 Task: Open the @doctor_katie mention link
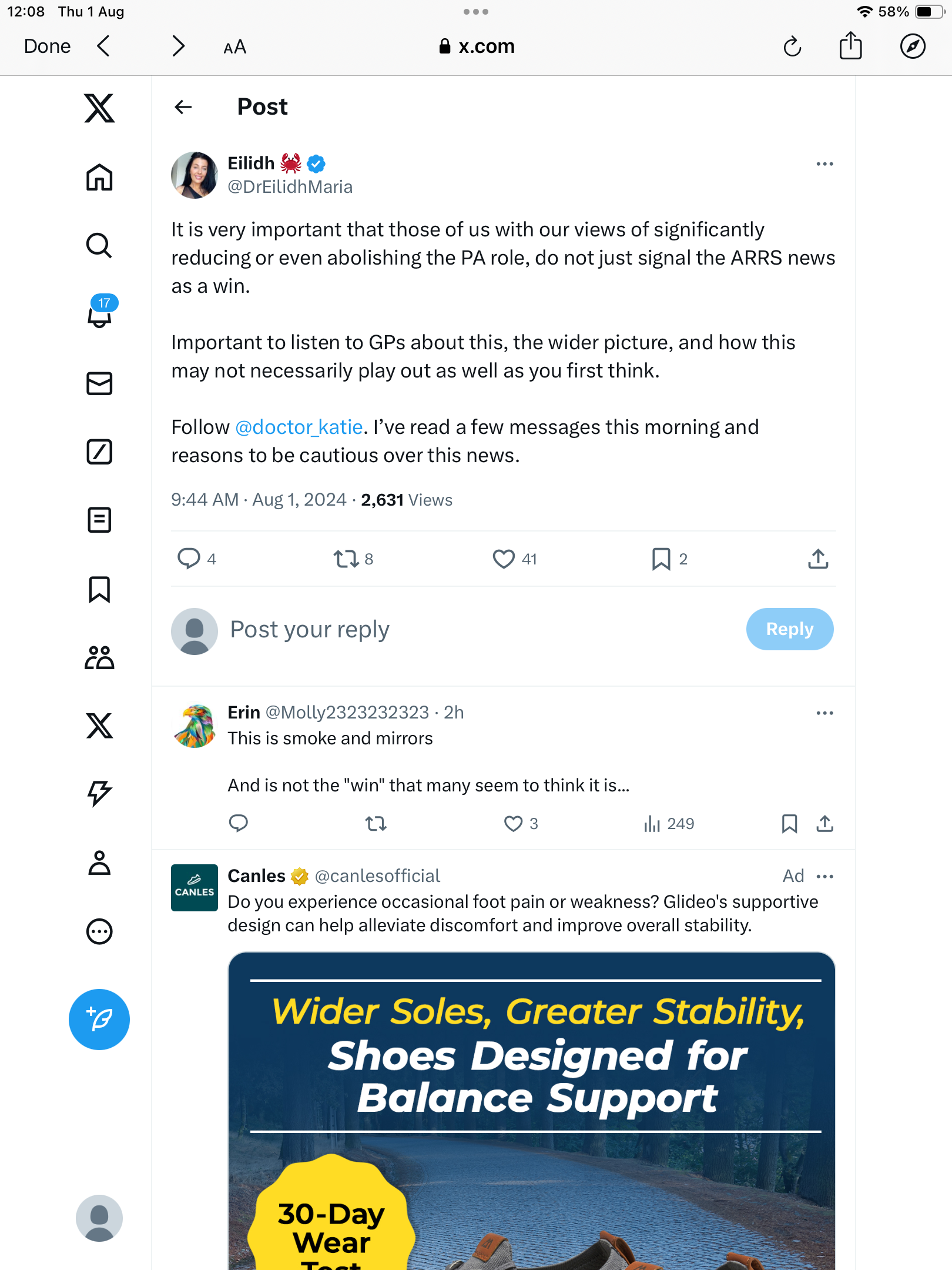pos(299,427)
